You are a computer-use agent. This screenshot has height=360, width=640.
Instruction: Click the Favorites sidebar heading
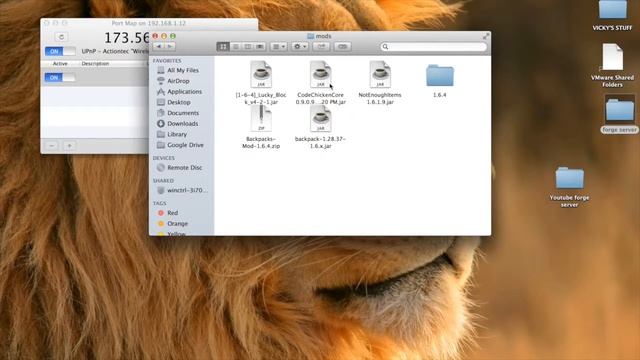[167, 60]
